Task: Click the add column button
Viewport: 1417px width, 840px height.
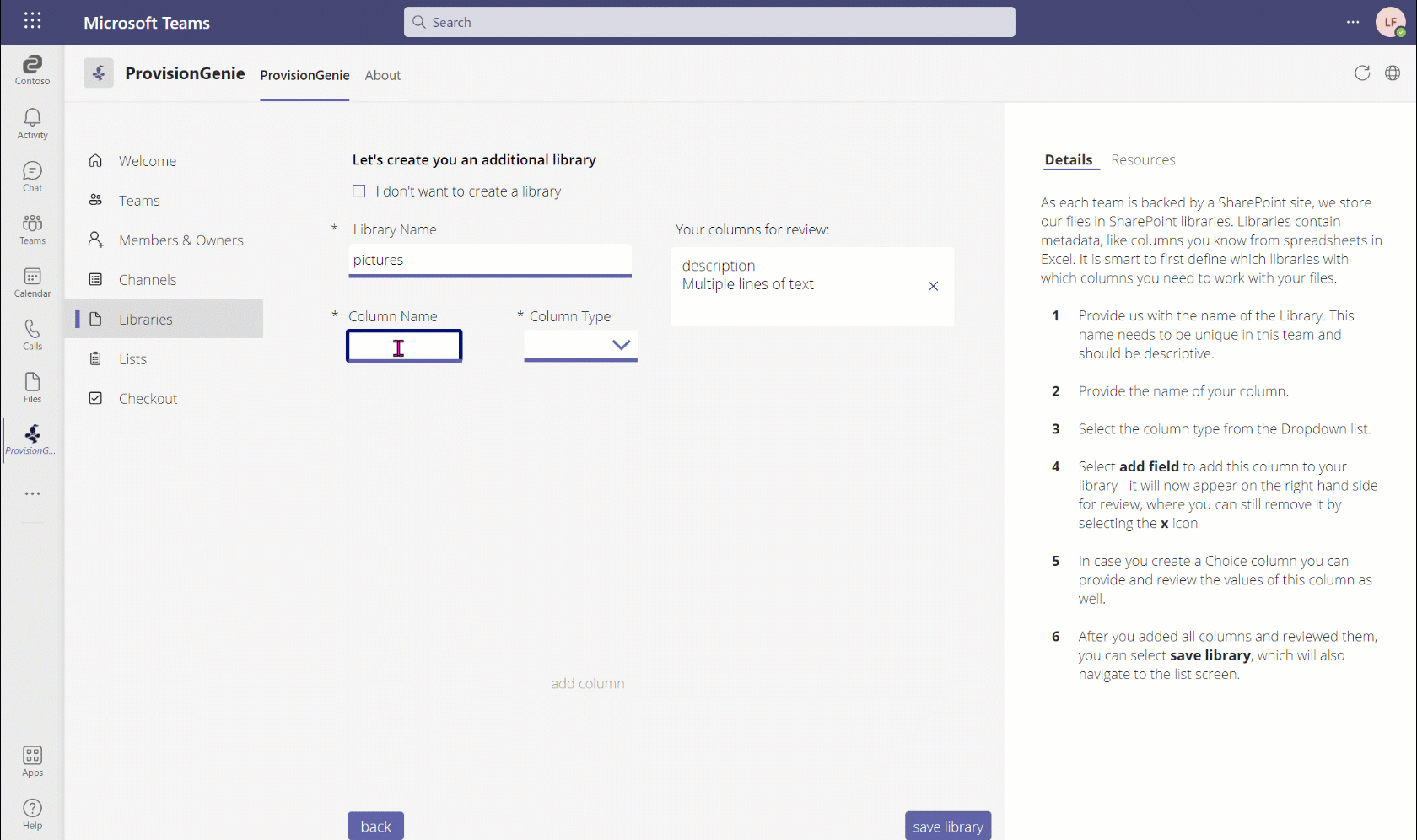Action: 588,683
